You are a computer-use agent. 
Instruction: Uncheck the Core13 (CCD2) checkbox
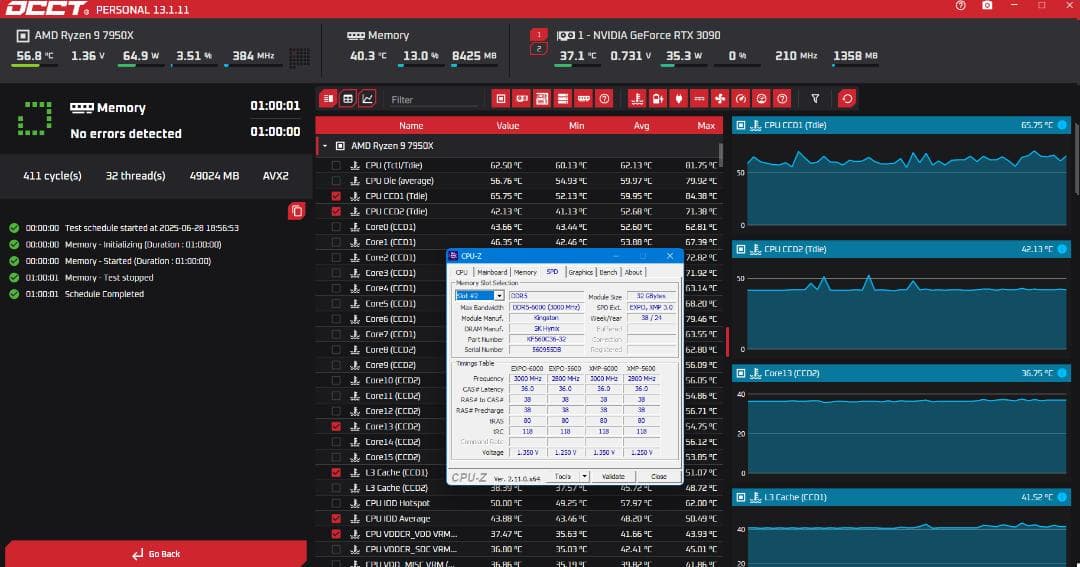tap(335, 426)
